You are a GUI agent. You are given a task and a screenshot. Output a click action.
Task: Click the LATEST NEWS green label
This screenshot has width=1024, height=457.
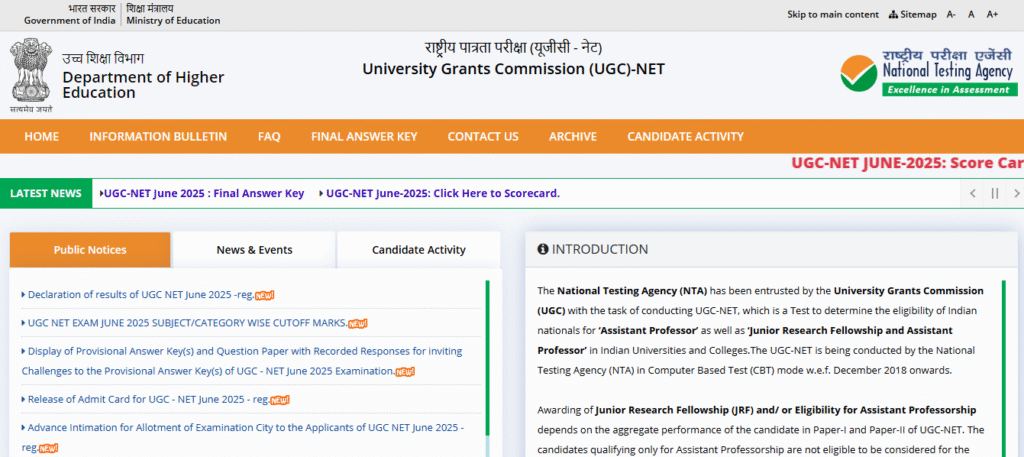pos(46,193)
